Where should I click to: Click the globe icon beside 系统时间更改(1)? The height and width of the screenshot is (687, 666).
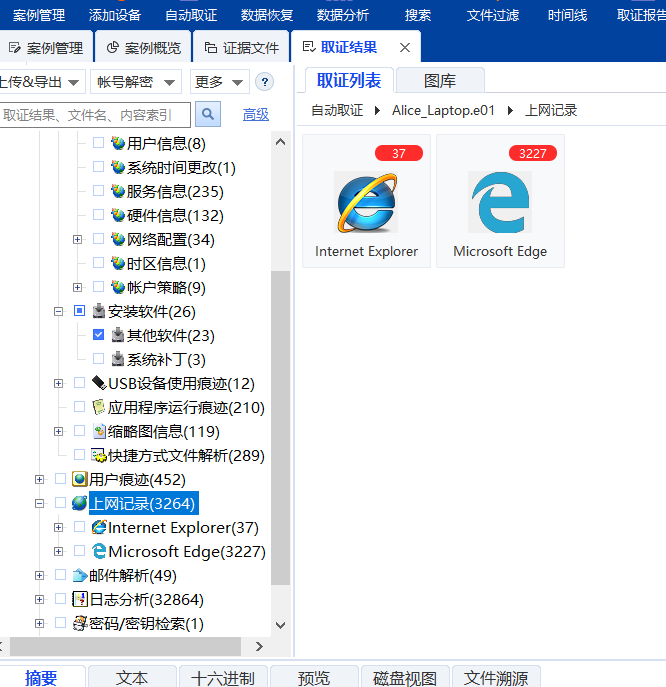(118, 167)
